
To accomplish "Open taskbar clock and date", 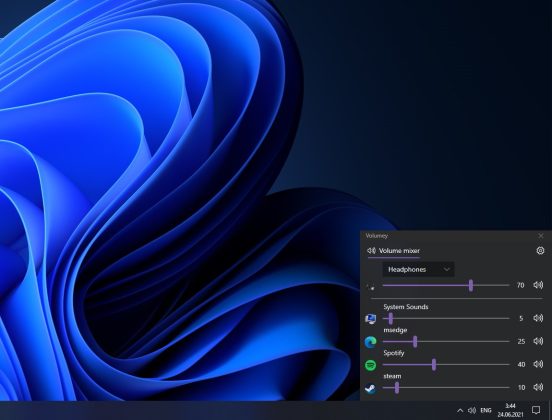I will click(x=510, y=410).
